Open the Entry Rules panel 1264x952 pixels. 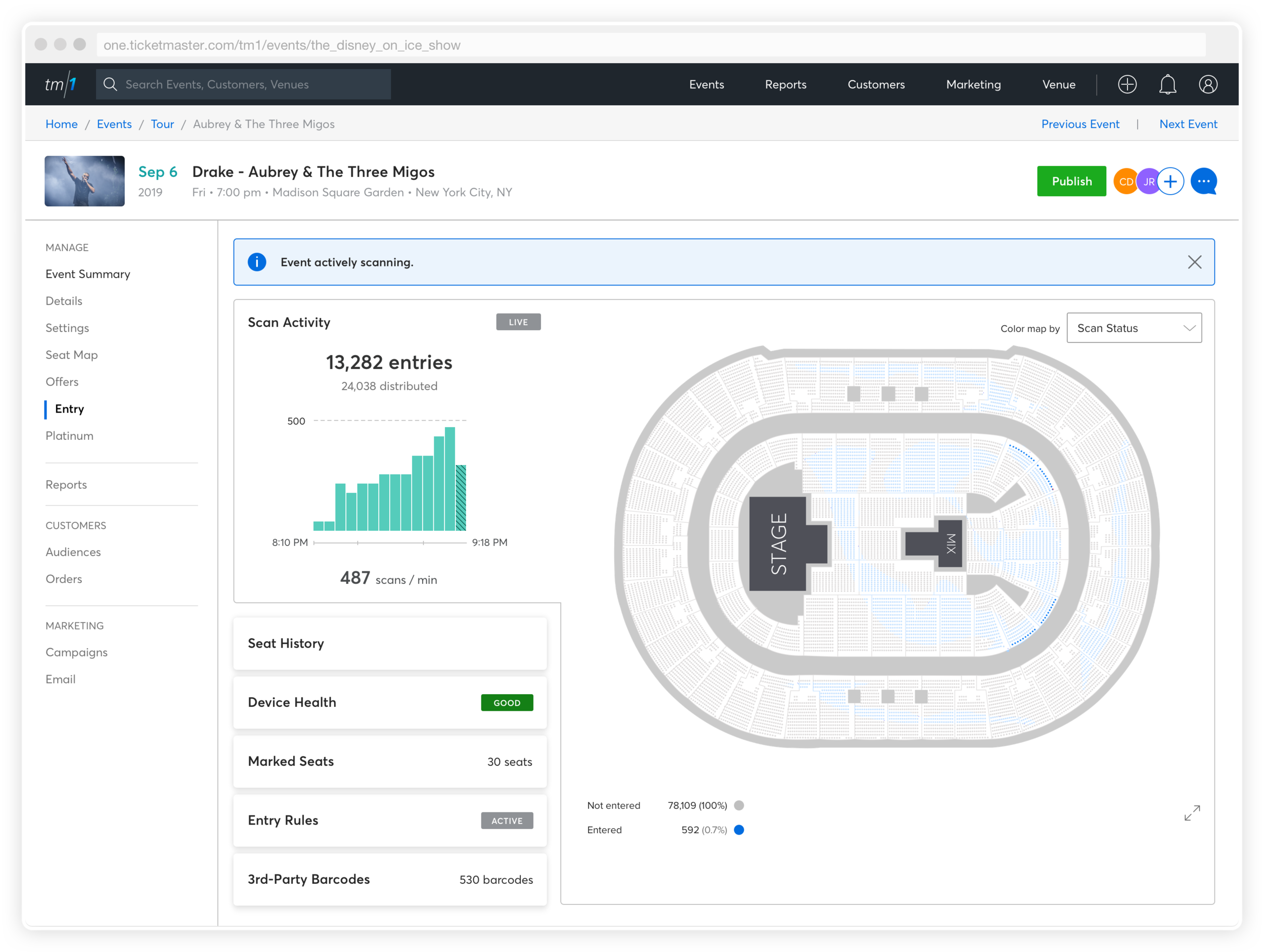390,820
